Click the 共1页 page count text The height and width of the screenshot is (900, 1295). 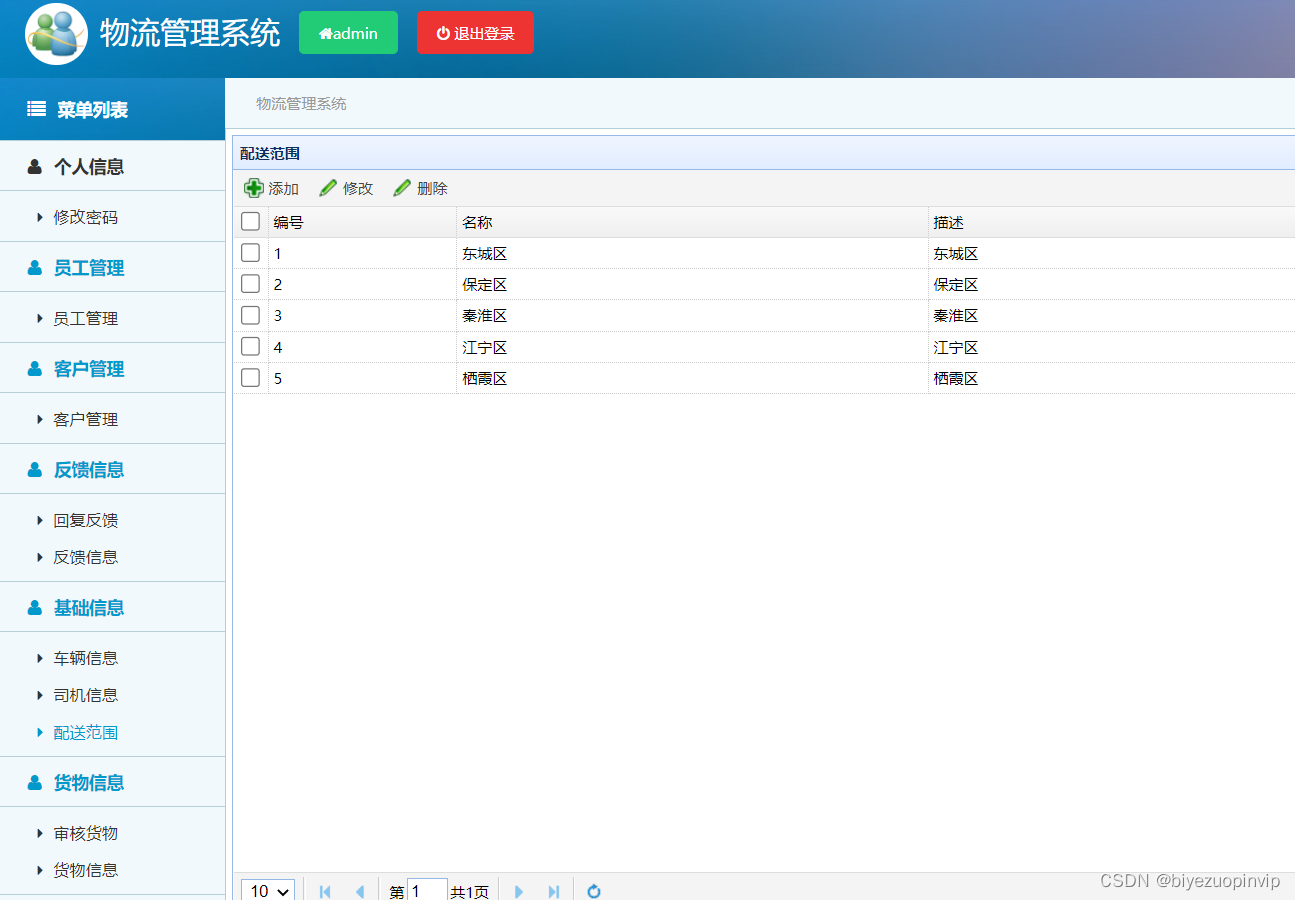tap(470, 892)
